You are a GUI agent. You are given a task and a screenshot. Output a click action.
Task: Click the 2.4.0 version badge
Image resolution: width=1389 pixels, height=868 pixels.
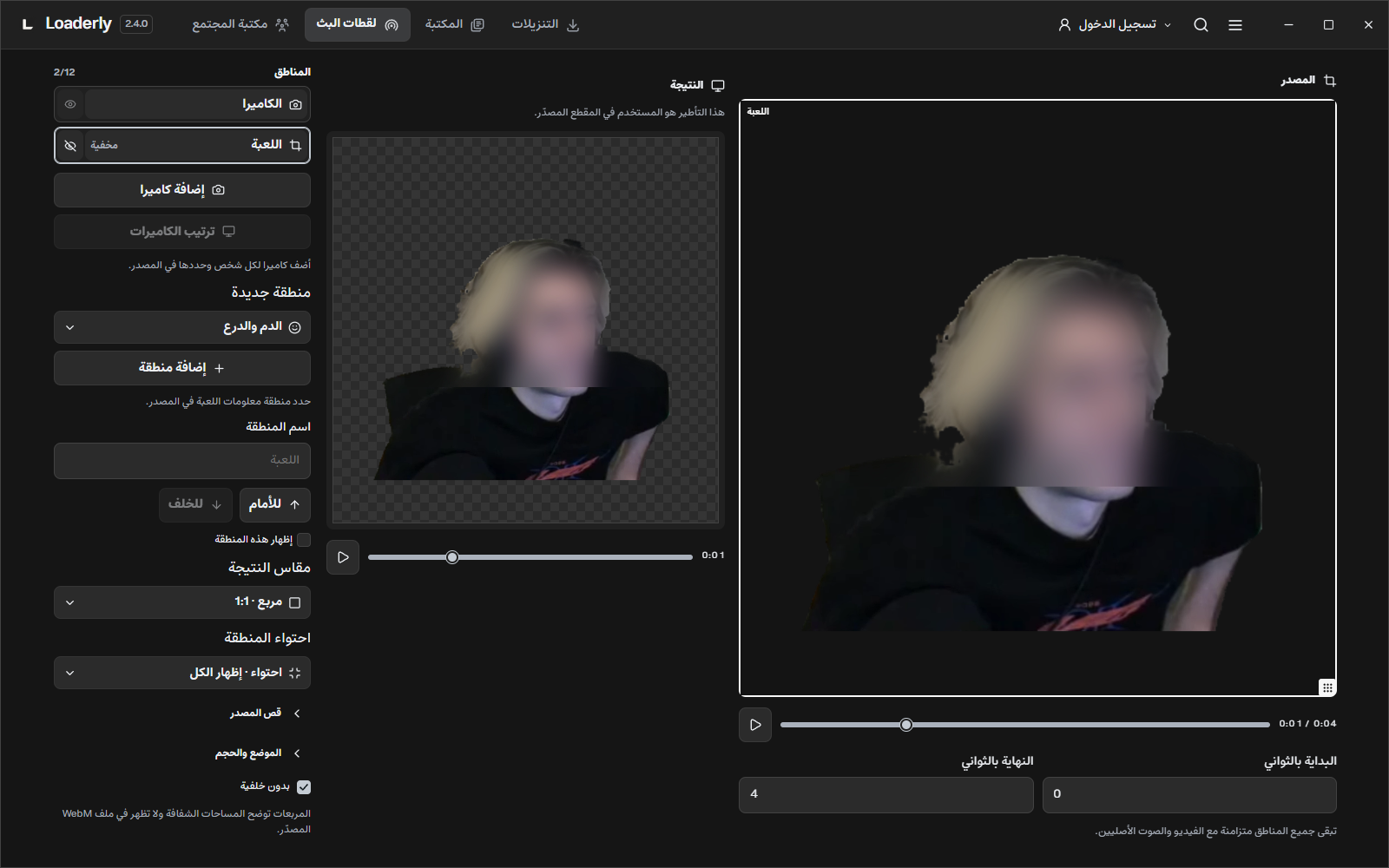(x=136, y=24)
